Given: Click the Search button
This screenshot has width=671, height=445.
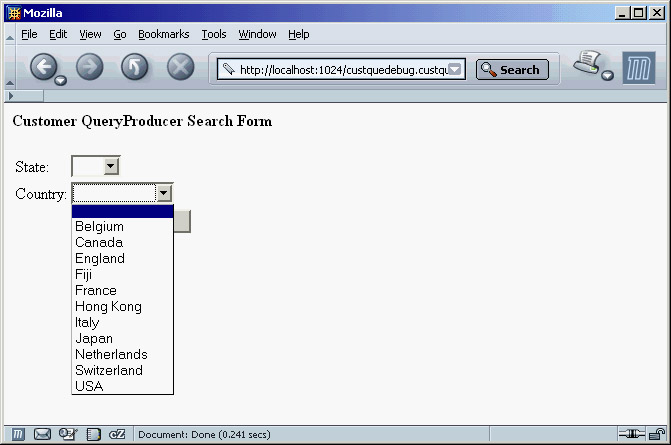Looking at the screenshot, I should tap(512, 70).
